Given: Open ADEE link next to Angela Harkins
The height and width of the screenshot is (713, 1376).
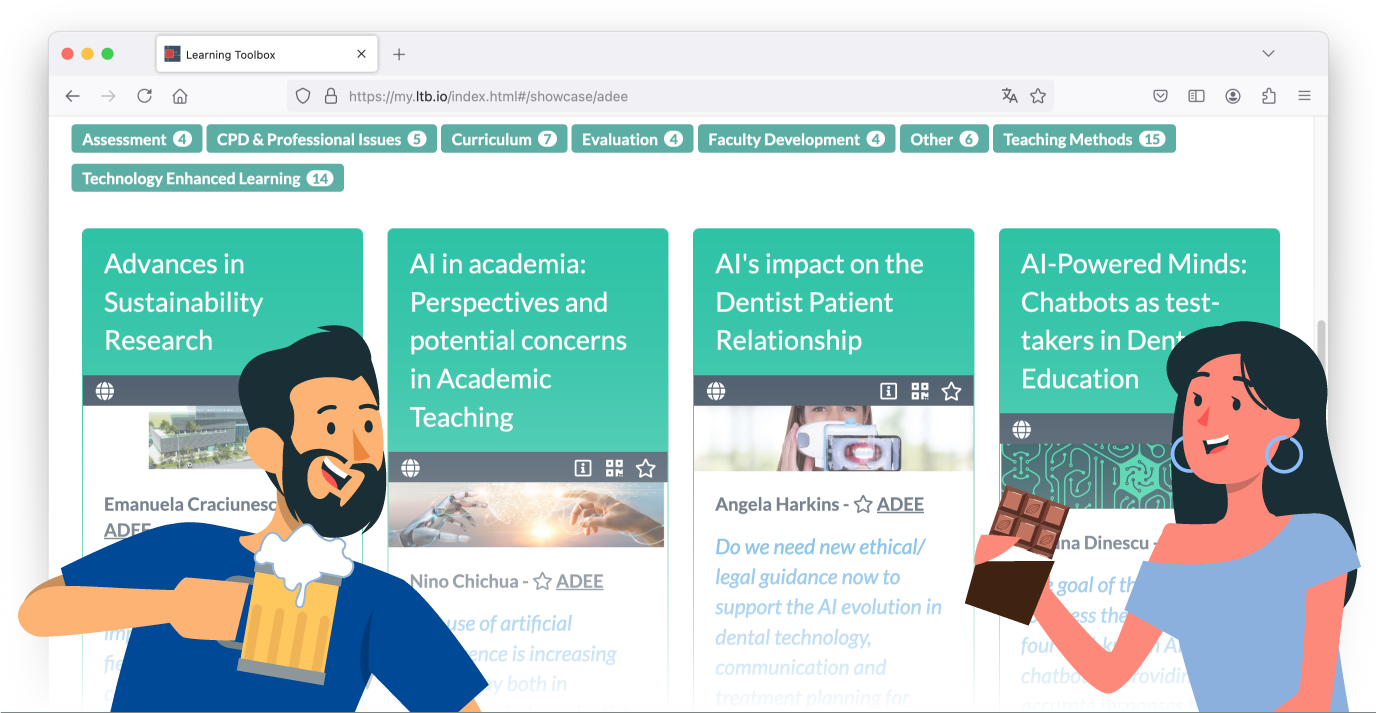Looking at the screenshot, I should (900, 504).
